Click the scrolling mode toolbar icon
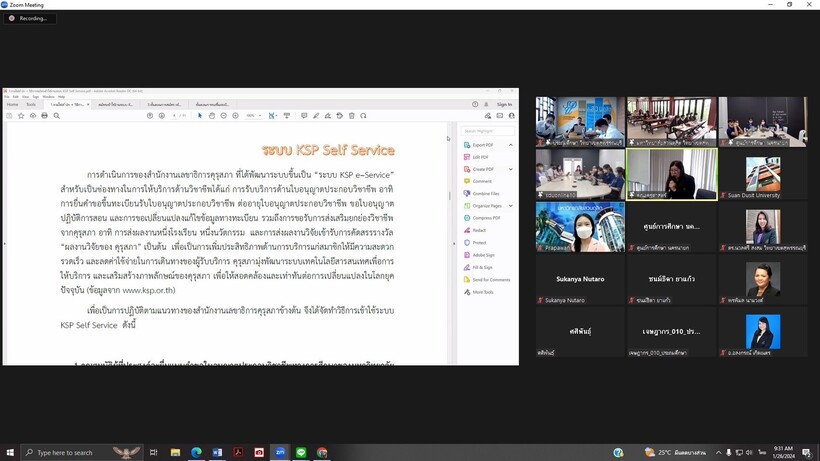Screen dimensions: 820x461 pos(287,116)
